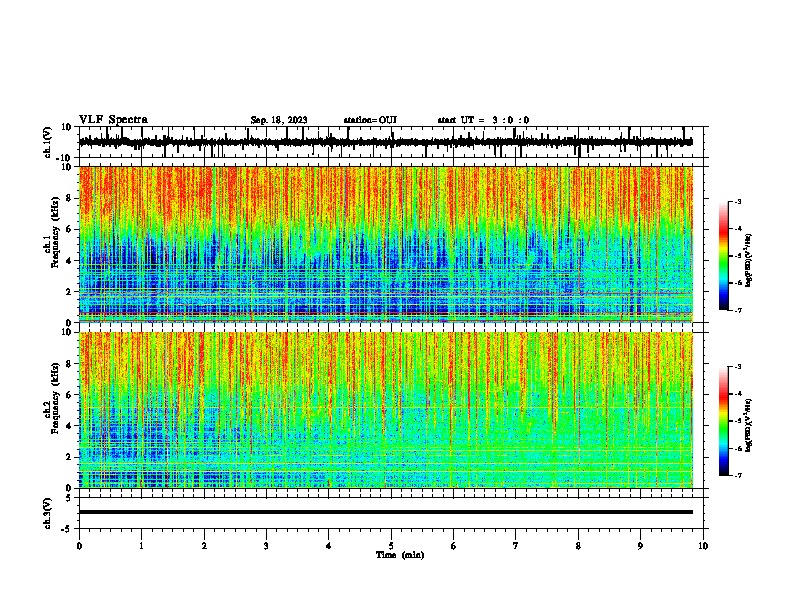
Task: Click the ch.3(V) axis label
Action: coord(48,513)
